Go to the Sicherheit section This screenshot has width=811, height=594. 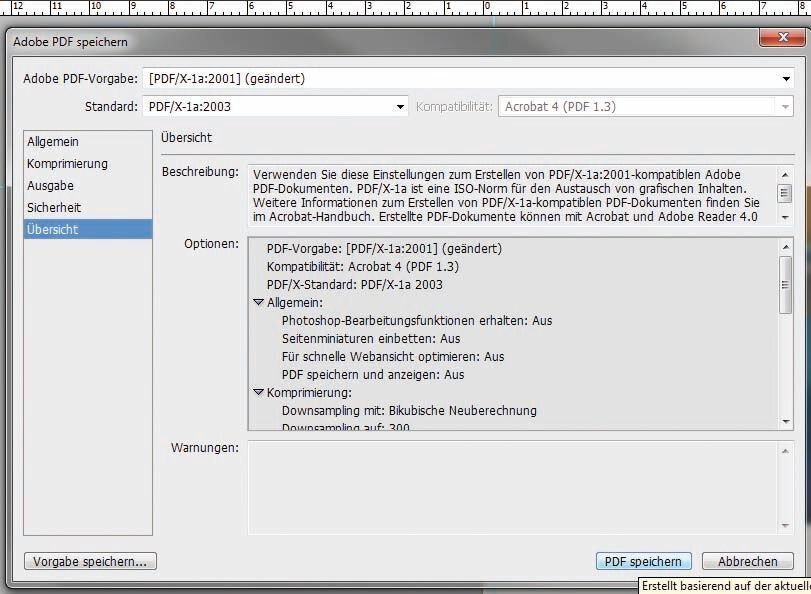[x=54, y=208]
